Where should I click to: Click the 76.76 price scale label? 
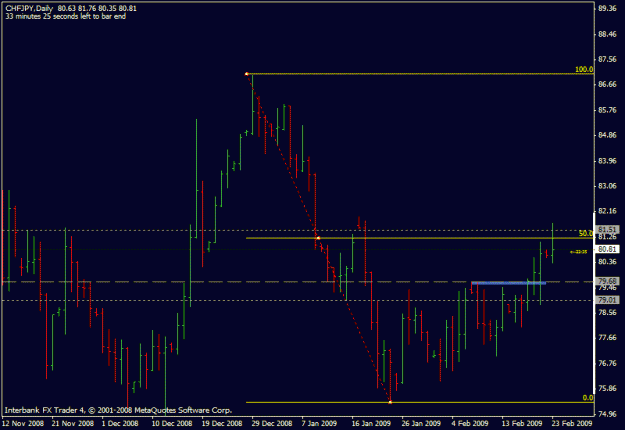pyautogui.click(x=607, y=363)
